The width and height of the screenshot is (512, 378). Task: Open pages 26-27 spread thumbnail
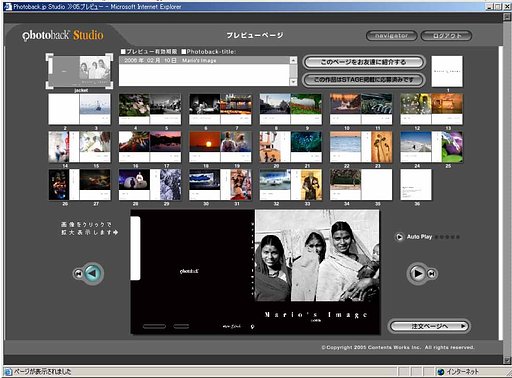pos(79,184)
